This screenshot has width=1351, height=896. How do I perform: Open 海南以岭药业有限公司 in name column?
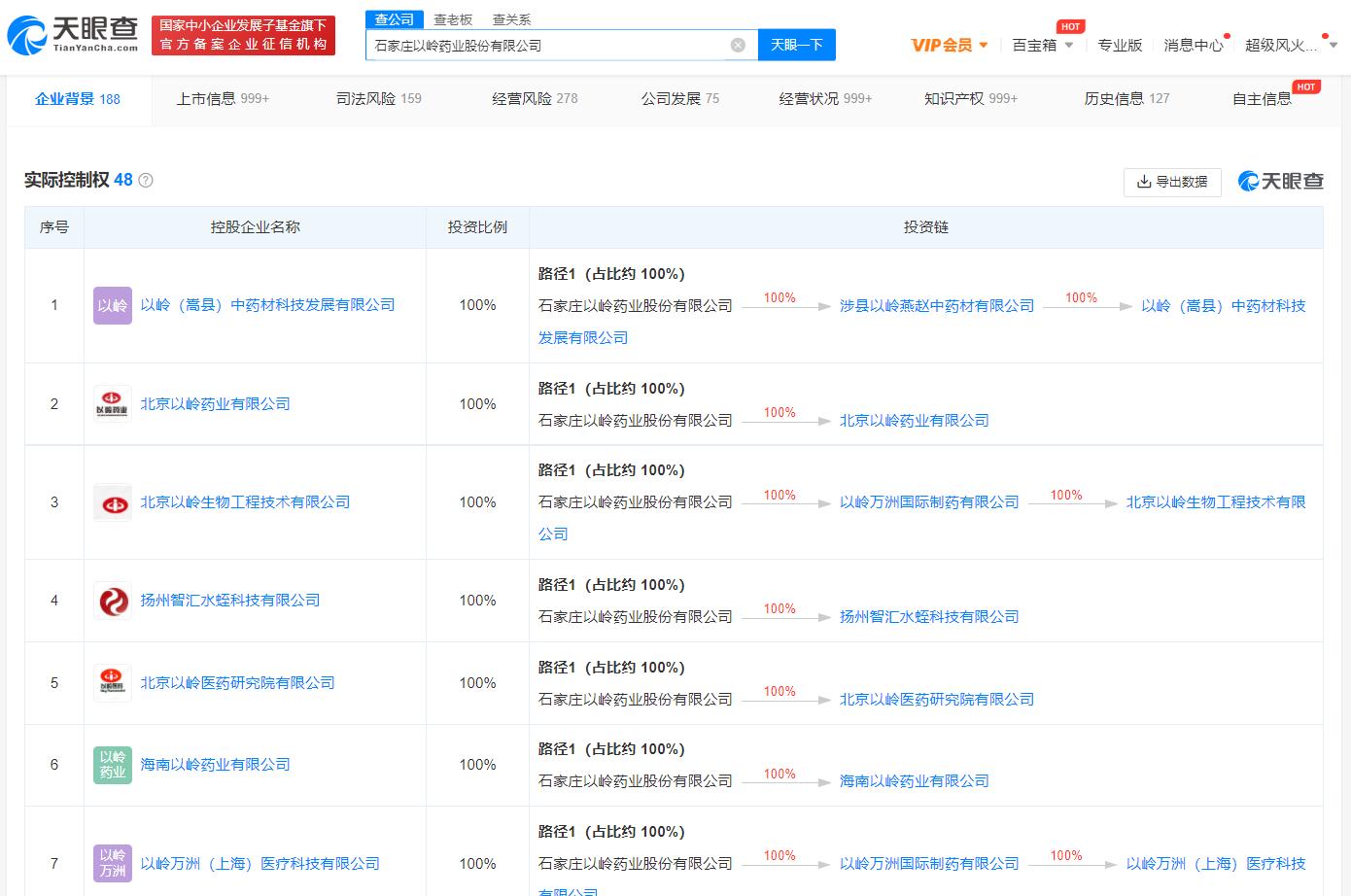coord(215,765)
